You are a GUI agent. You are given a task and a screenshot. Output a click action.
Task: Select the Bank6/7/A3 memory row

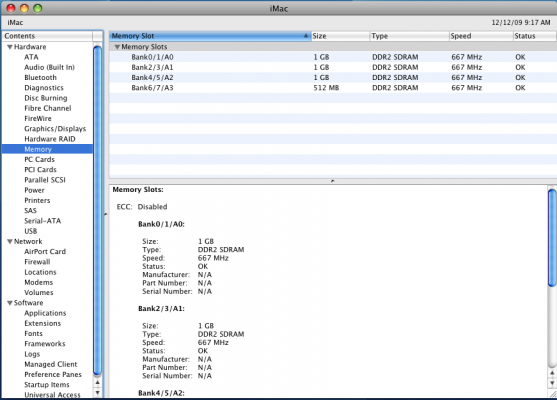point(333,88)
